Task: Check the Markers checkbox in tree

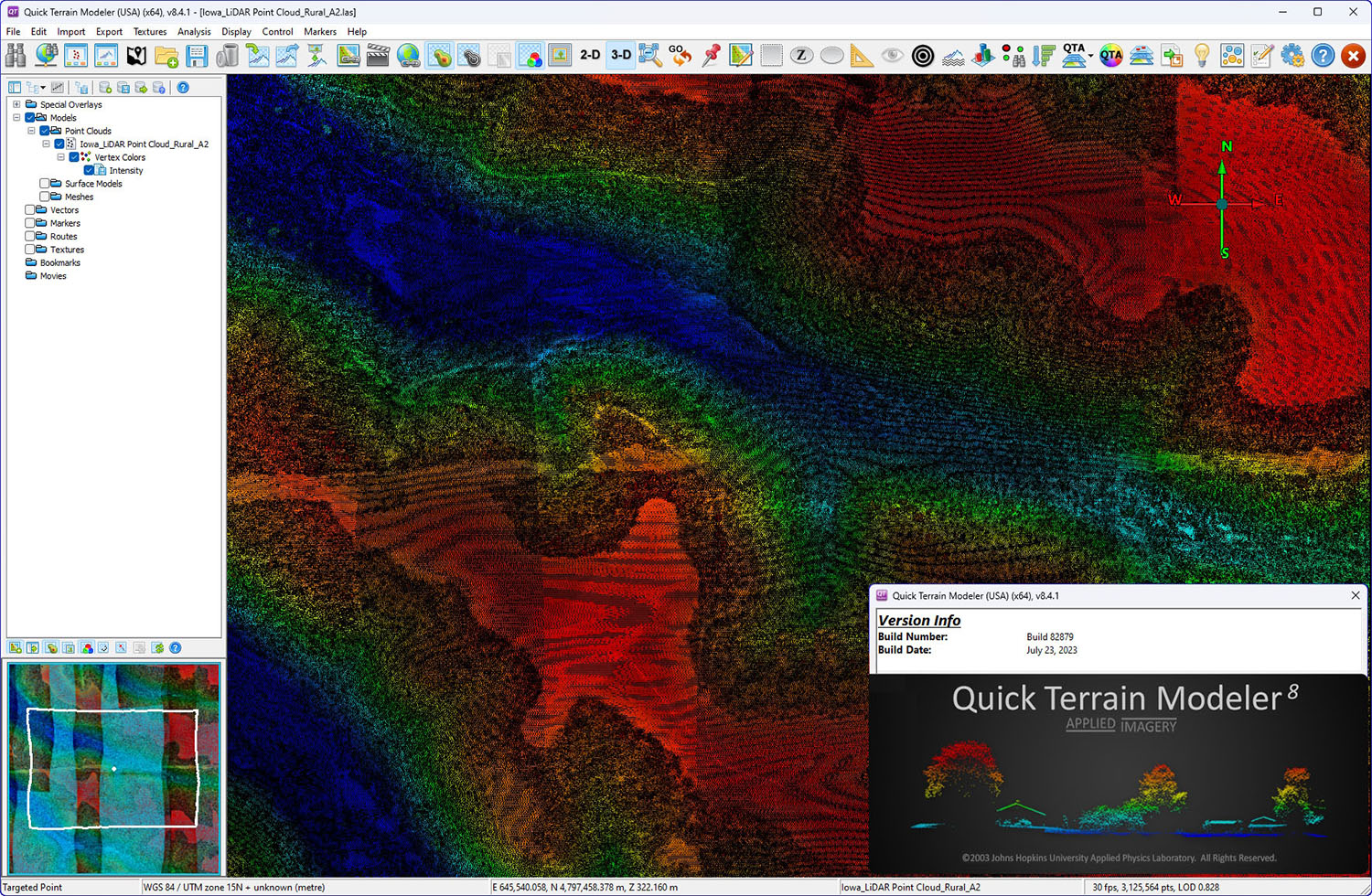Action: pyautogui.click(x=30, y=223)
